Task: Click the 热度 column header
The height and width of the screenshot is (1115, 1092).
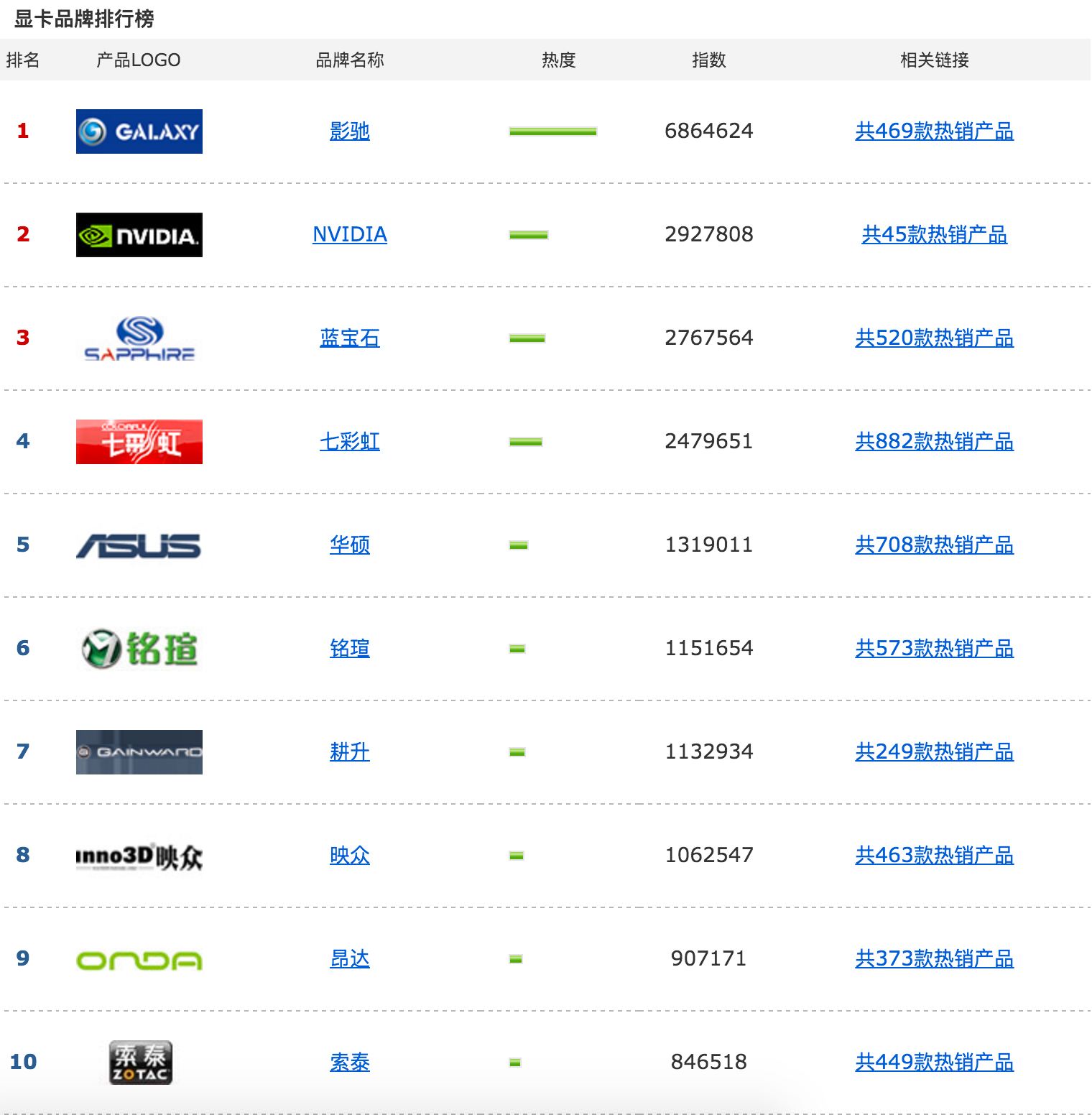Action: point(559,60)
